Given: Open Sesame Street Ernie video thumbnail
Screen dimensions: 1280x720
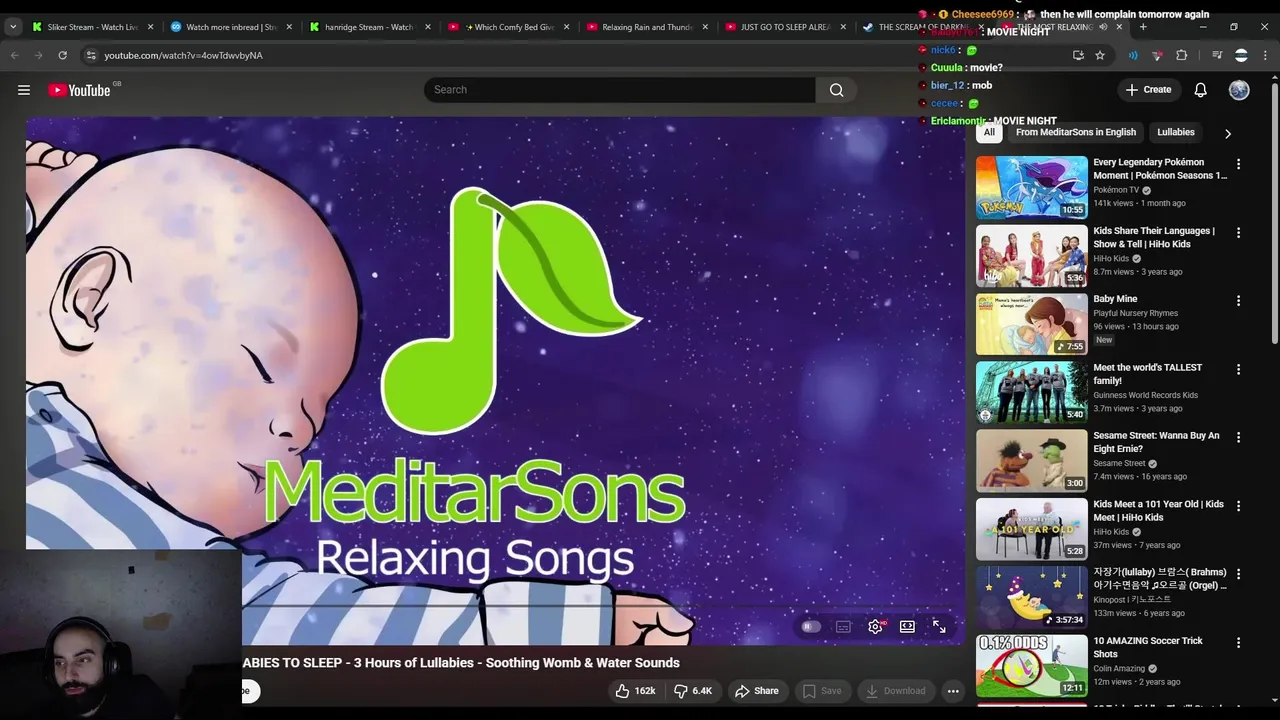Looking at the screenshot, I should (1031, 461).
